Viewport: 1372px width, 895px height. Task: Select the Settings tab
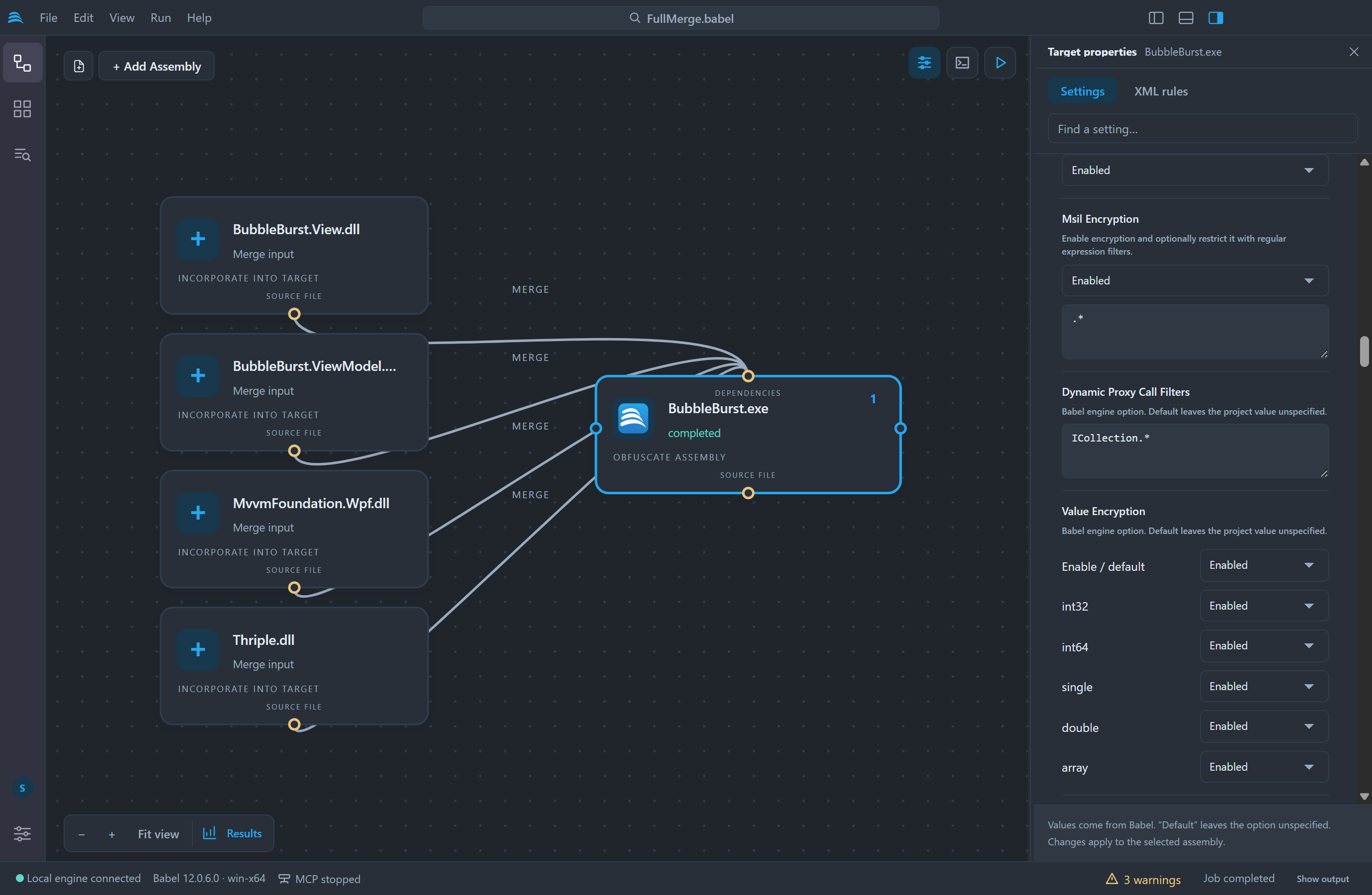[x=1082, y=91]
